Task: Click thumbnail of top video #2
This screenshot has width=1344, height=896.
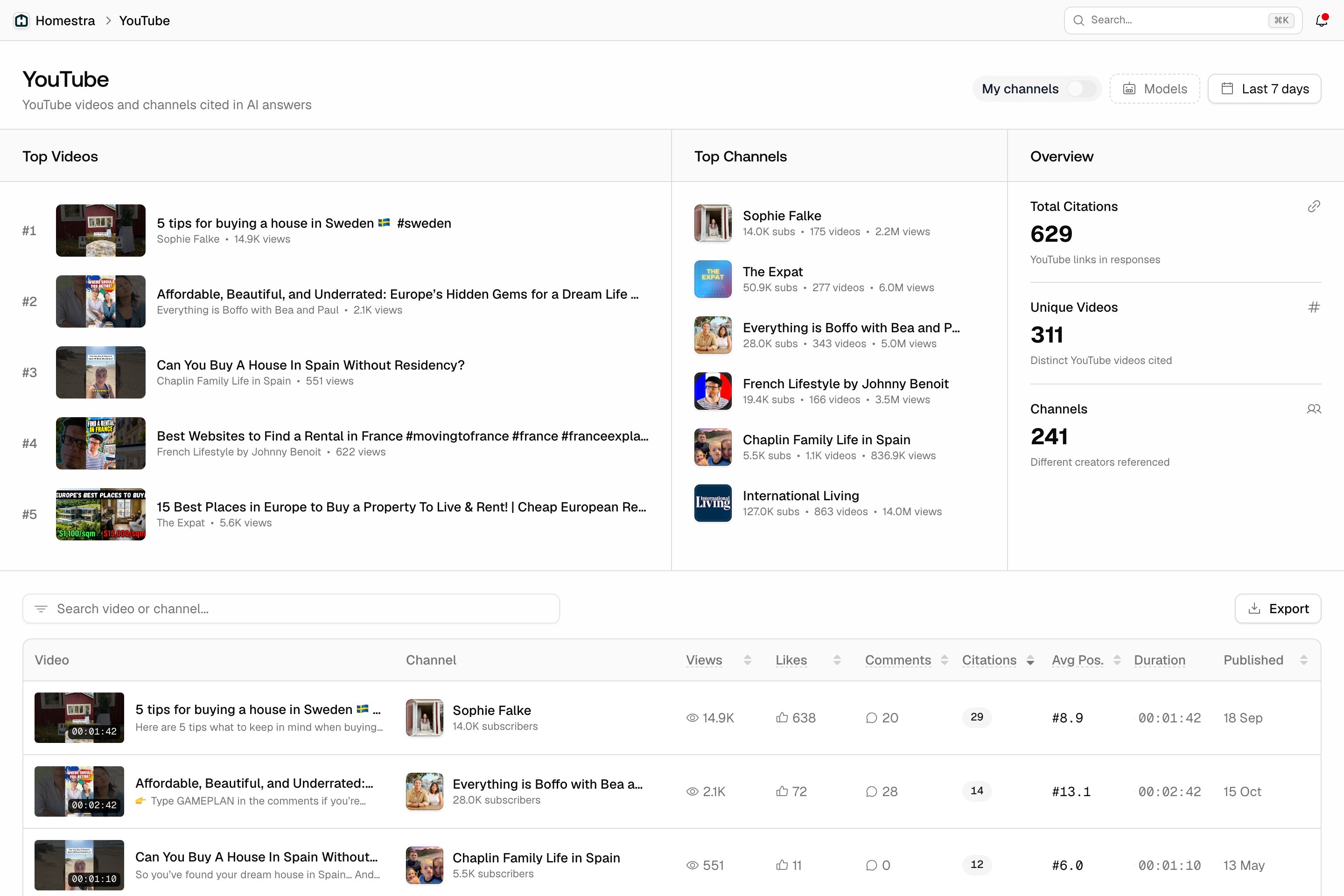Action: coord(101,302)
